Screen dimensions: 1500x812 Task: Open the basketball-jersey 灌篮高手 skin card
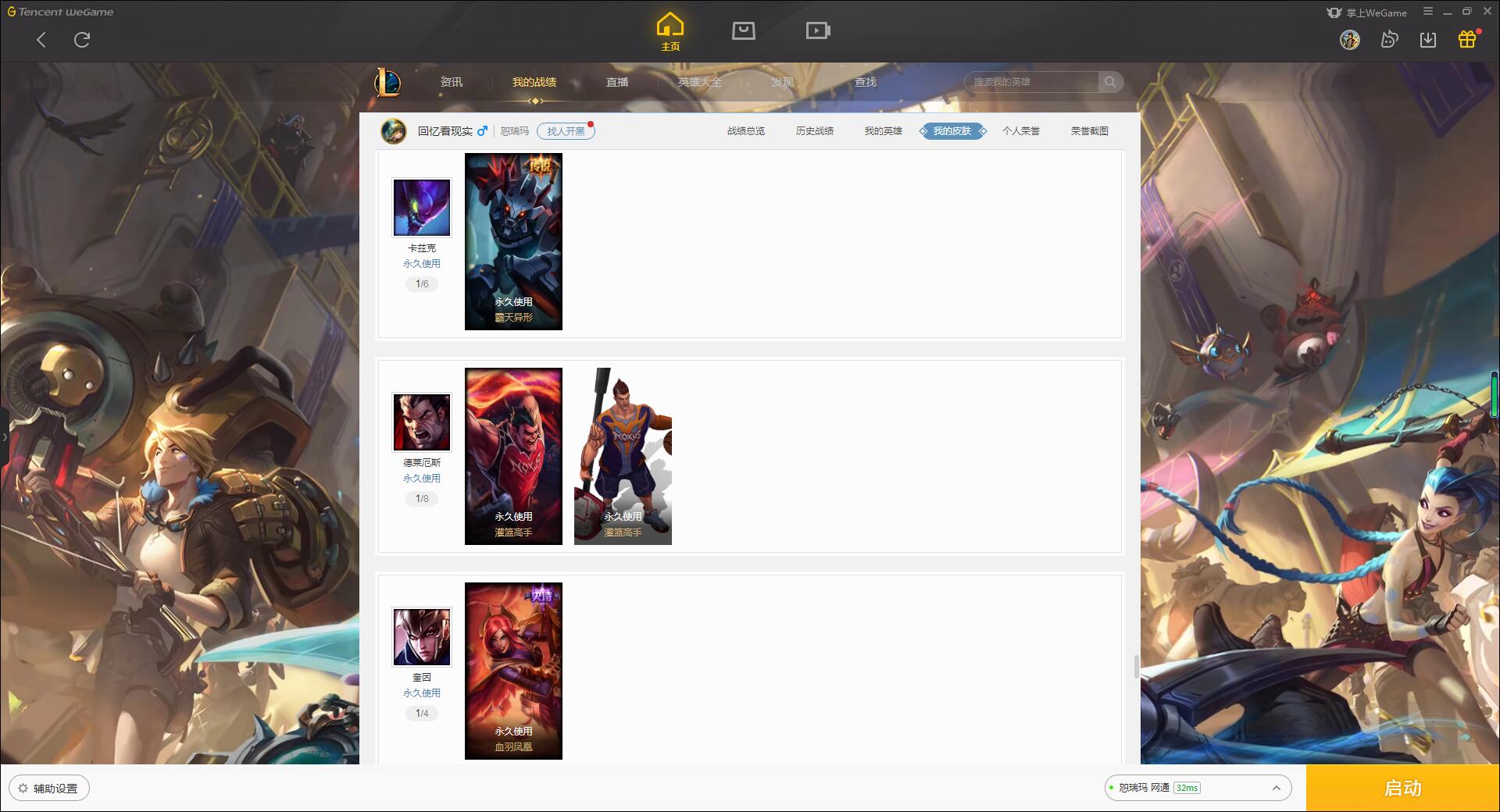(623, 456)
